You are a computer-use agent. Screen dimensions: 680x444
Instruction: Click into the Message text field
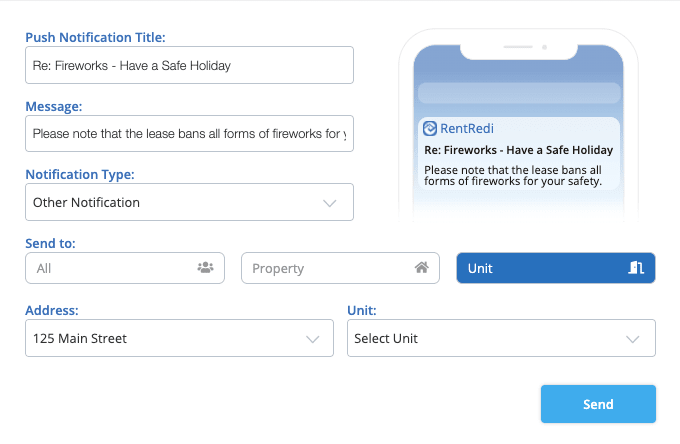(x=190, y=134)
